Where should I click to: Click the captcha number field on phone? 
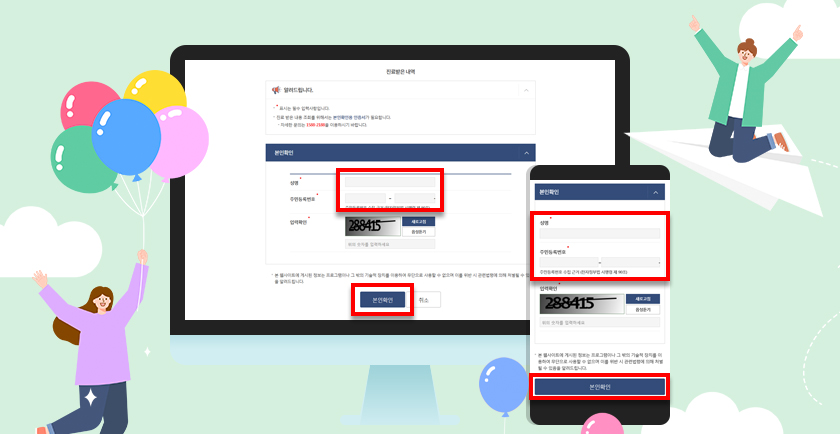pyautogui.click(x=600, y=322)
